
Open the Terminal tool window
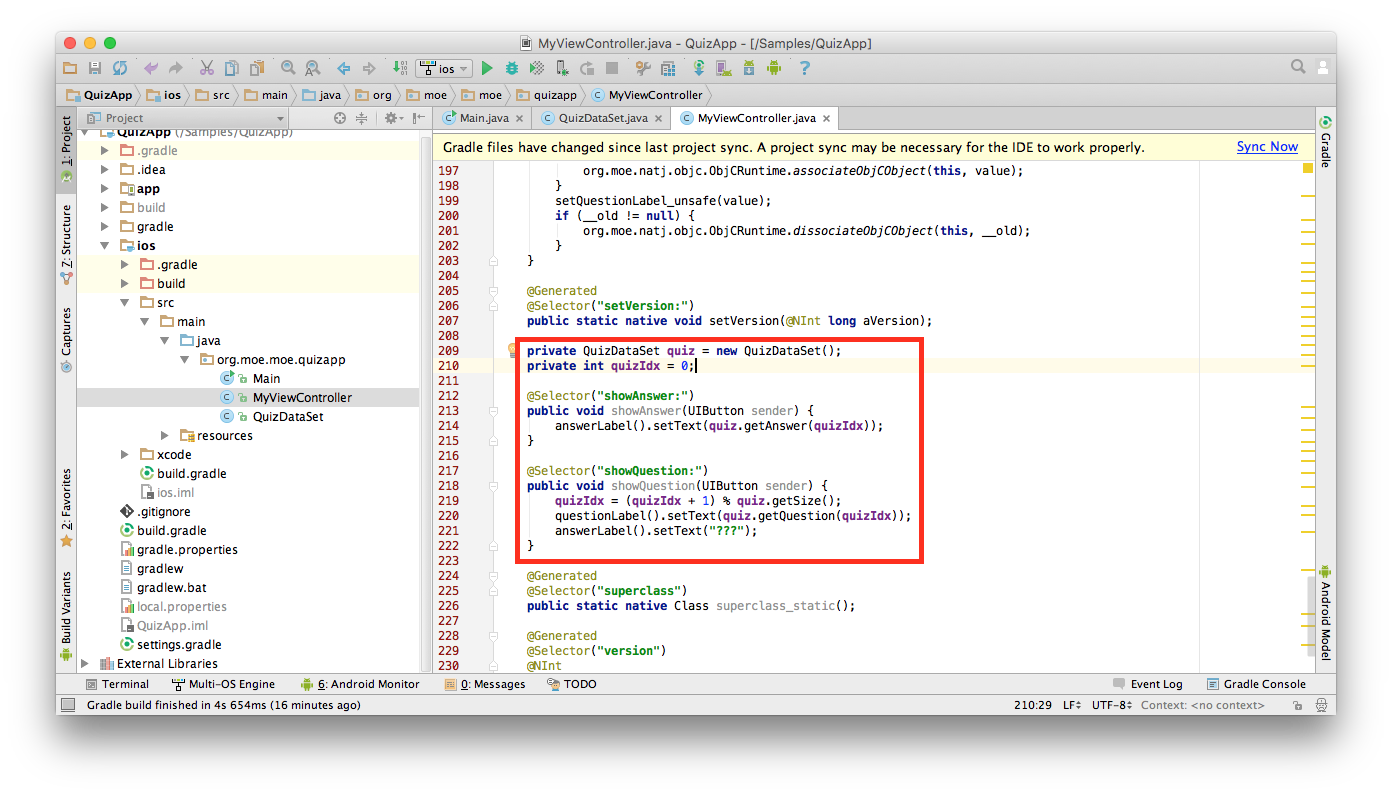pyautogui.click(x=117, y=684)
